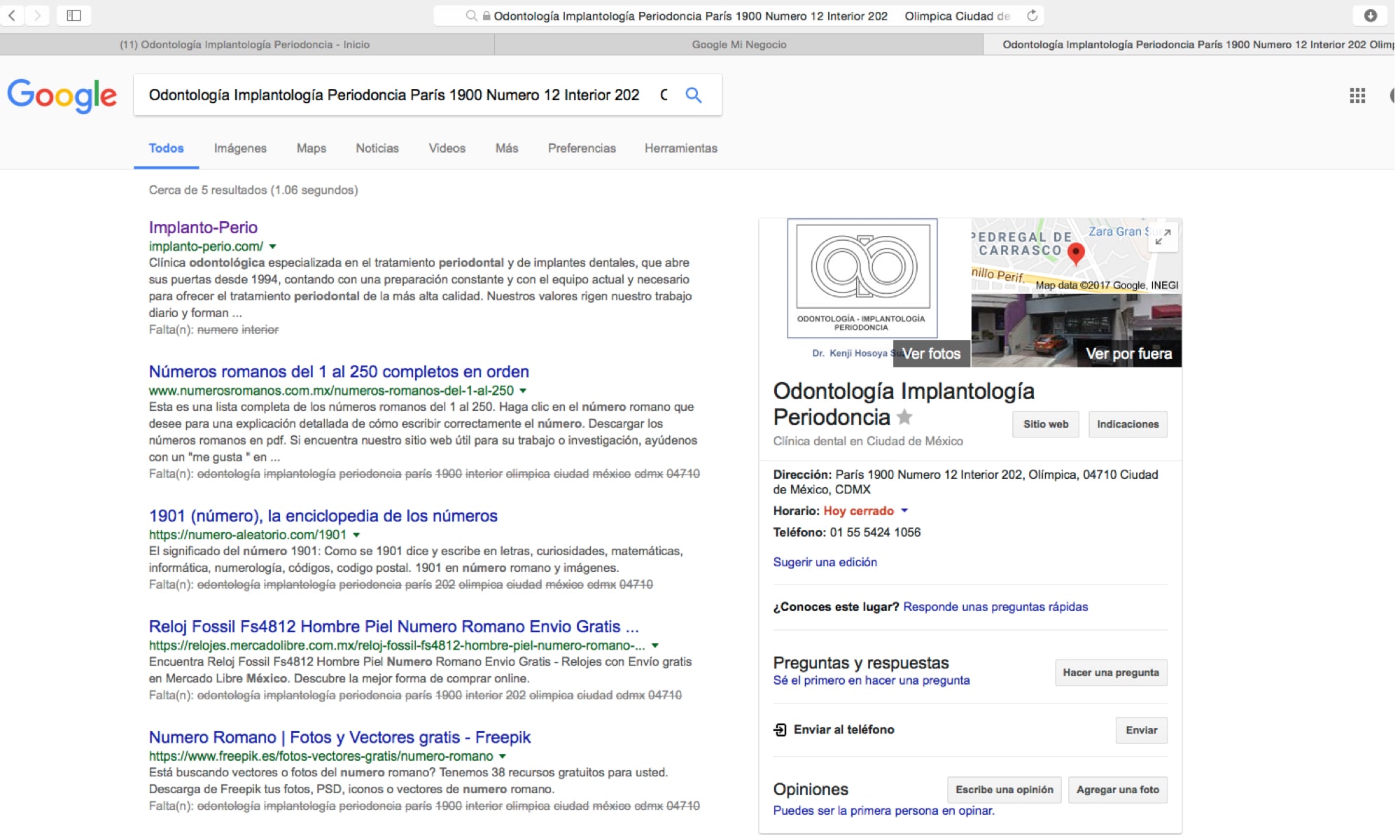Viewport: 1400px width, 840px height.
Task: Start the search with the magnifier icon
Action: pos(694,94)
